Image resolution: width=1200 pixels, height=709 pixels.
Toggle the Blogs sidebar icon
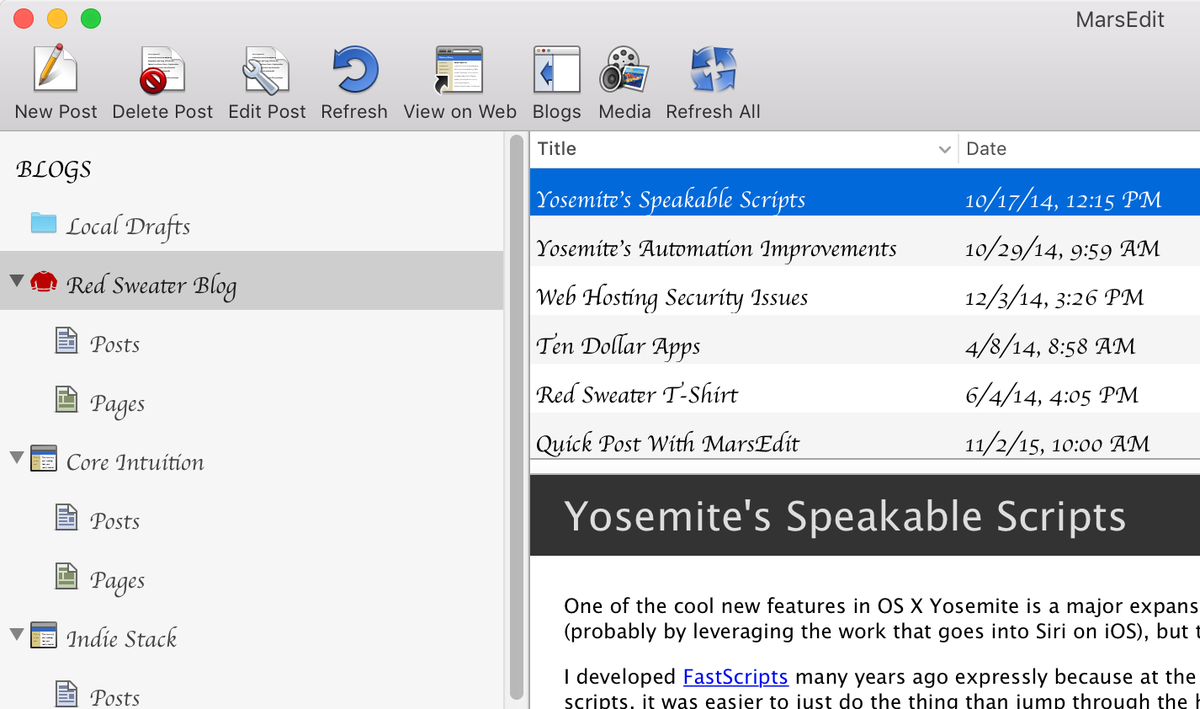tap(556, 69)
